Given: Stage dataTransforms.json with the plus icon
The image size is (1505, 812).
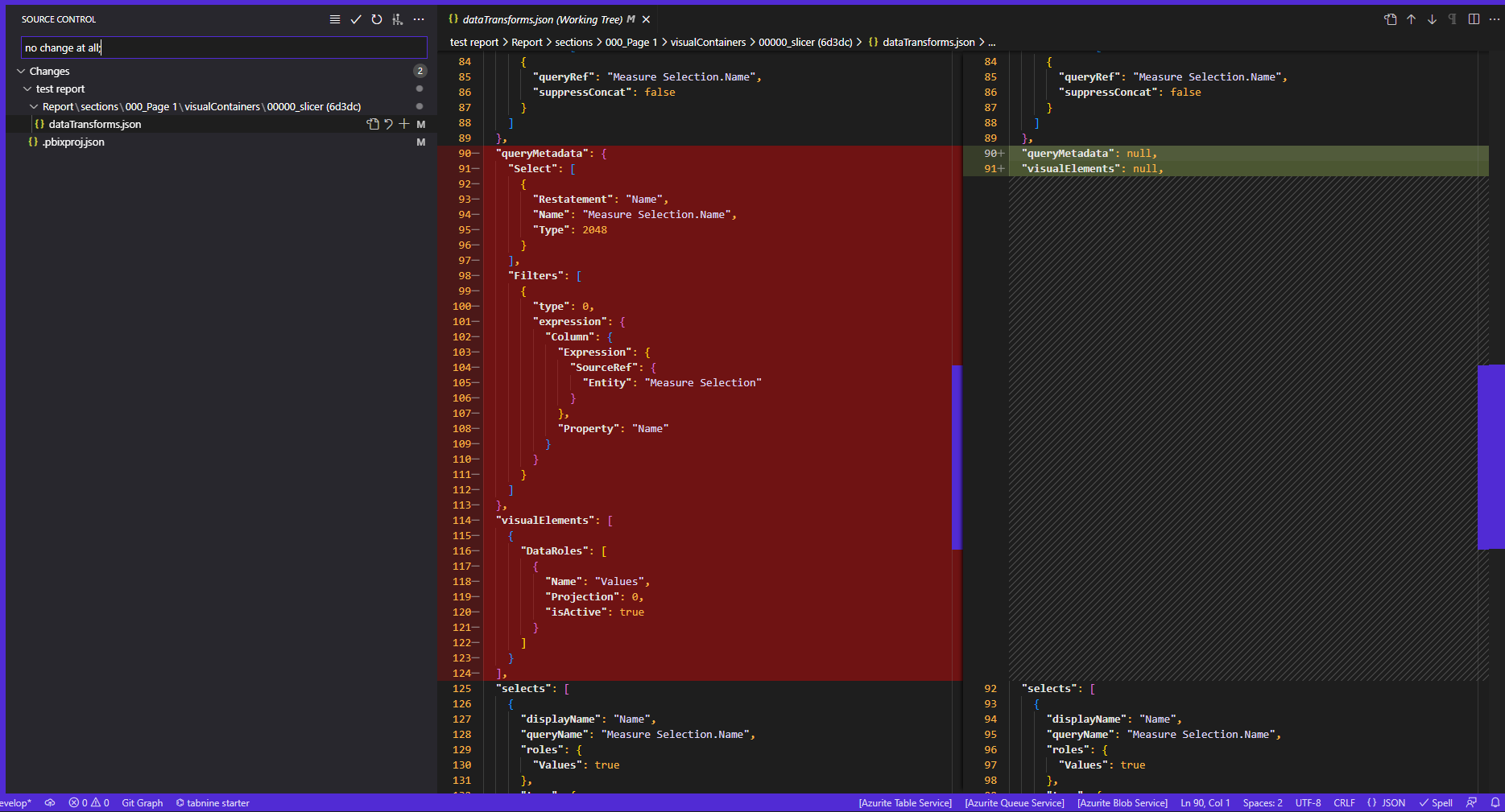Looking at the screenshot, I should (404, 124).
